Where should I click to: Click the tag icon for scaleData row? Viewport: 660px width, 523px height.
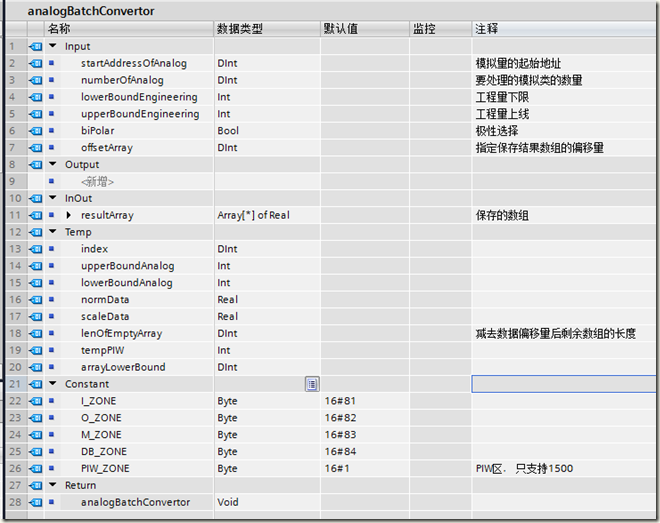(36, 316)
